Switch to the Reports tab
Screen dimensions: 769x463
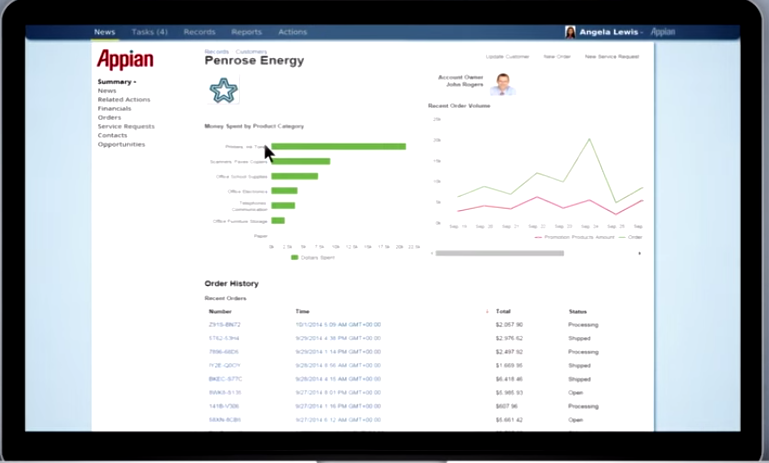click(247, 32)
